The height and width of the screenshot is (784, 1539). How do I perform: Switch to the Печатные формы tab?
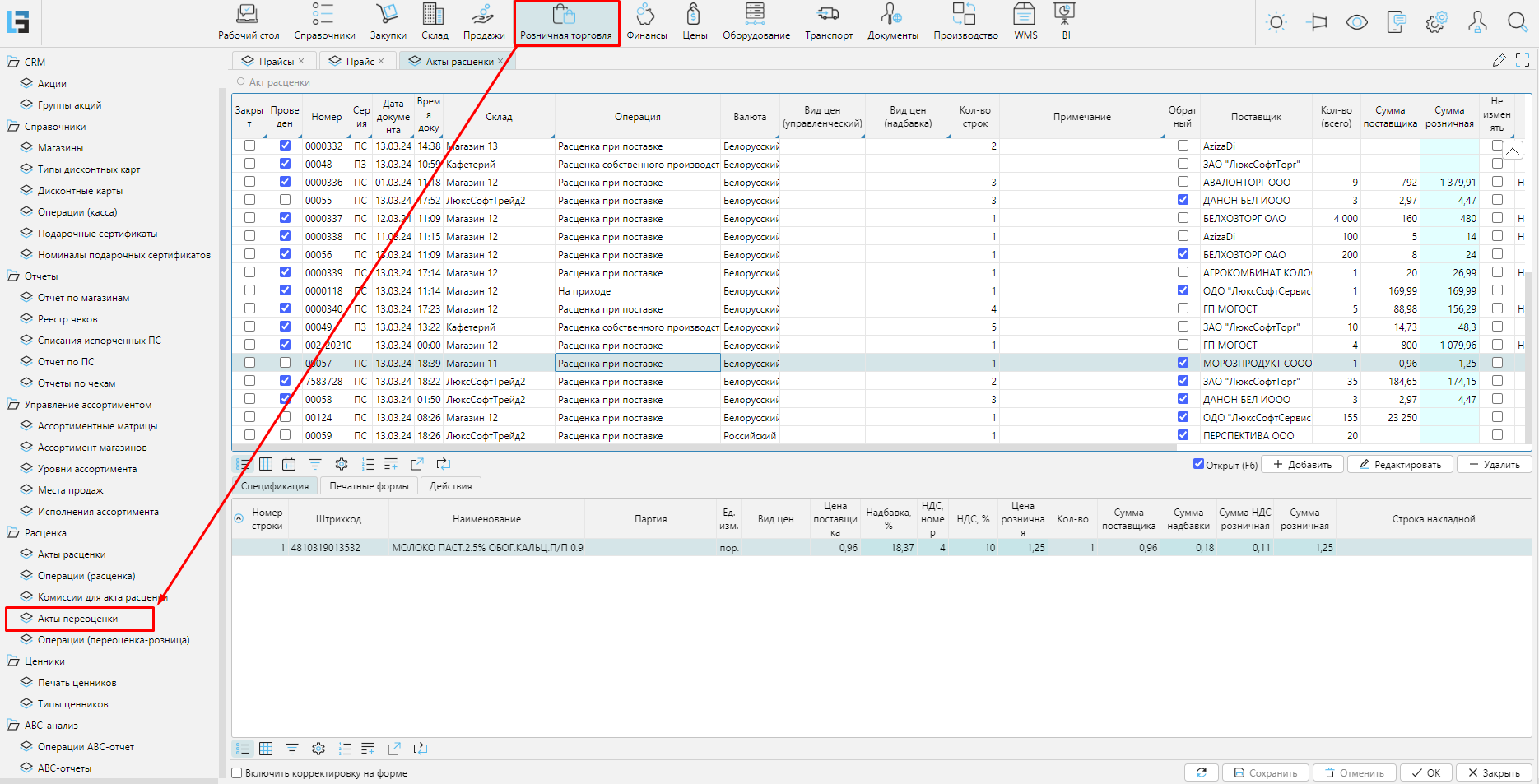[369, 486]
